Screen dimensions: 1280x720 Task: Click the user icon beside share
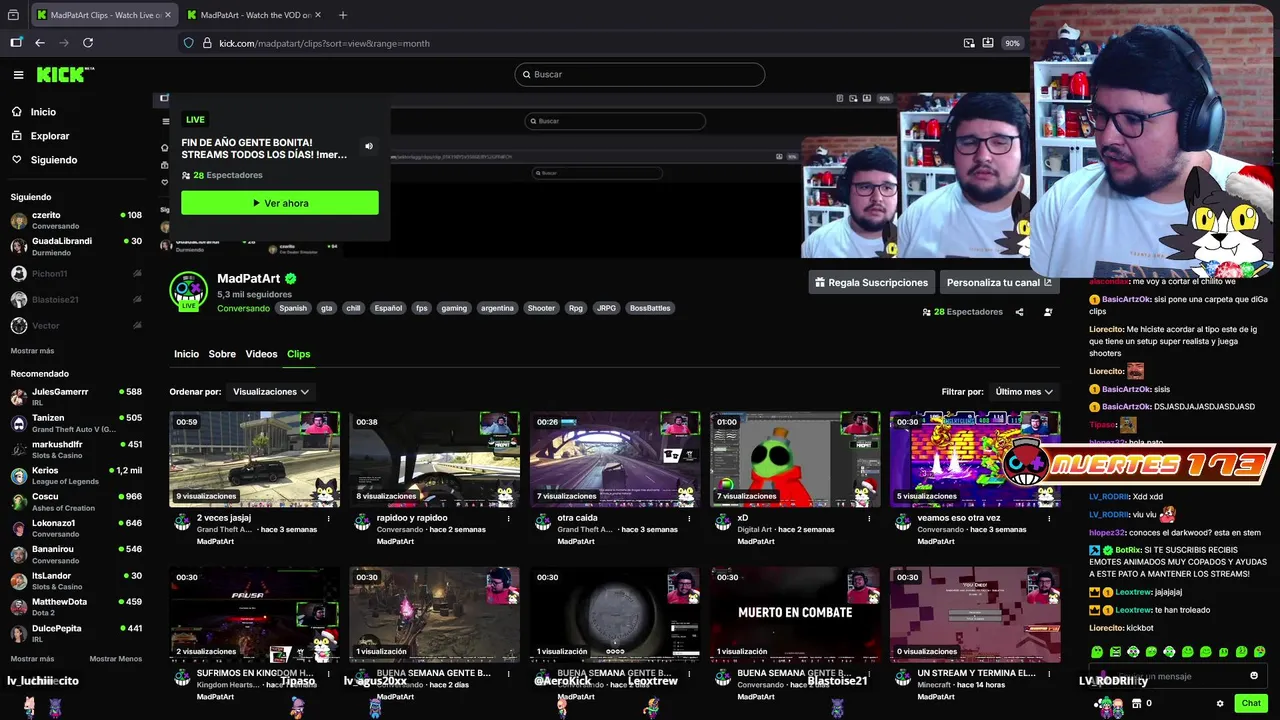point(1048,312)
